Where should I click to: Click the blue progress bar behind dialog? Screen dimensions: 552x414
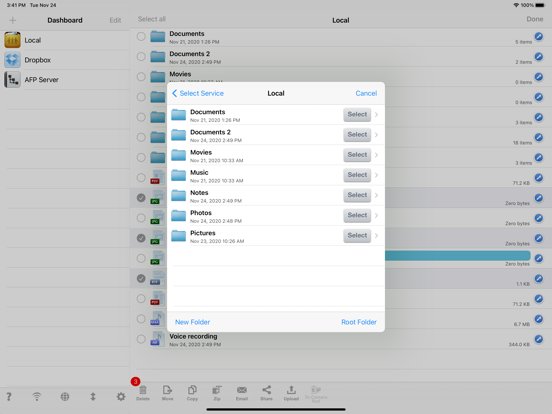click(458, 256)
